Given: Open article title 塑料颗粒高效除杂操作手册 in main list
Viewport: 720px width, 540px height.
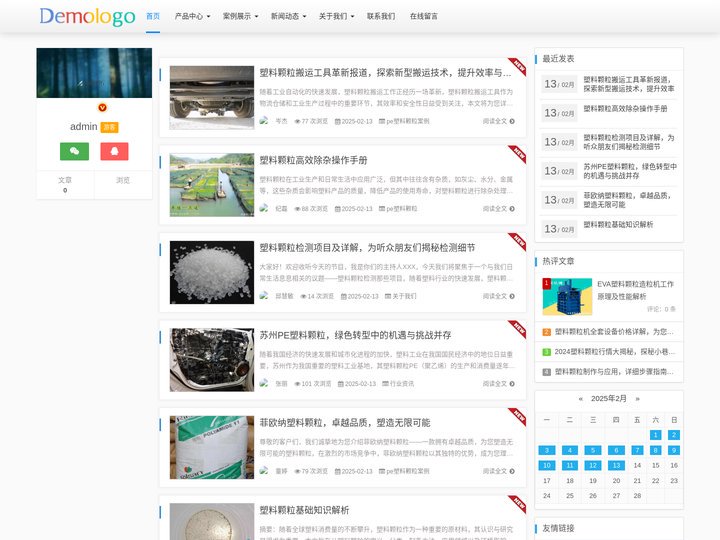Looking at the screenshot, I should (x=313, y=160).
